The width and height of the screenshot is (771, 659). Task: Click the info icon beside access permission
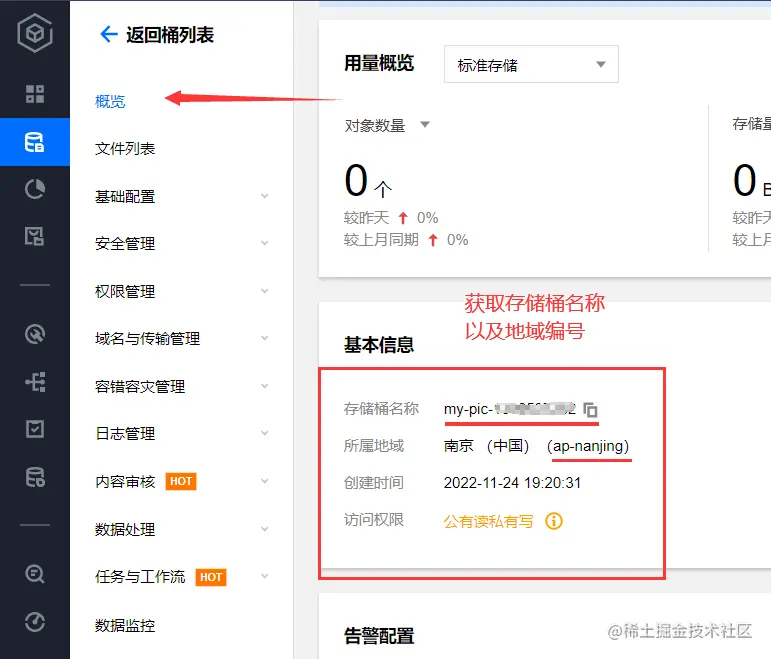click(x=554, y=520)
